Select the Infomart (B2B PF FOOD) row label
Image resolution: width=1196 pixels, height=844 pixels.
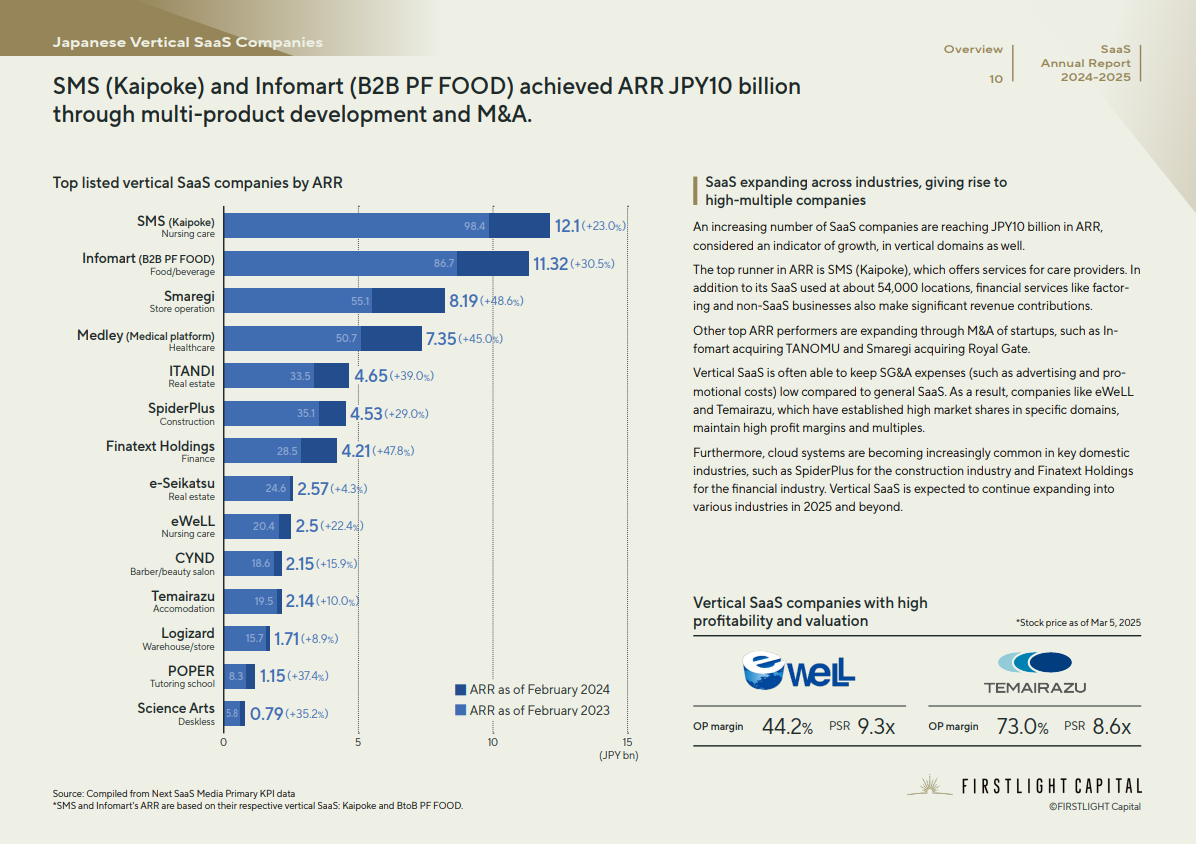point(148,263)
